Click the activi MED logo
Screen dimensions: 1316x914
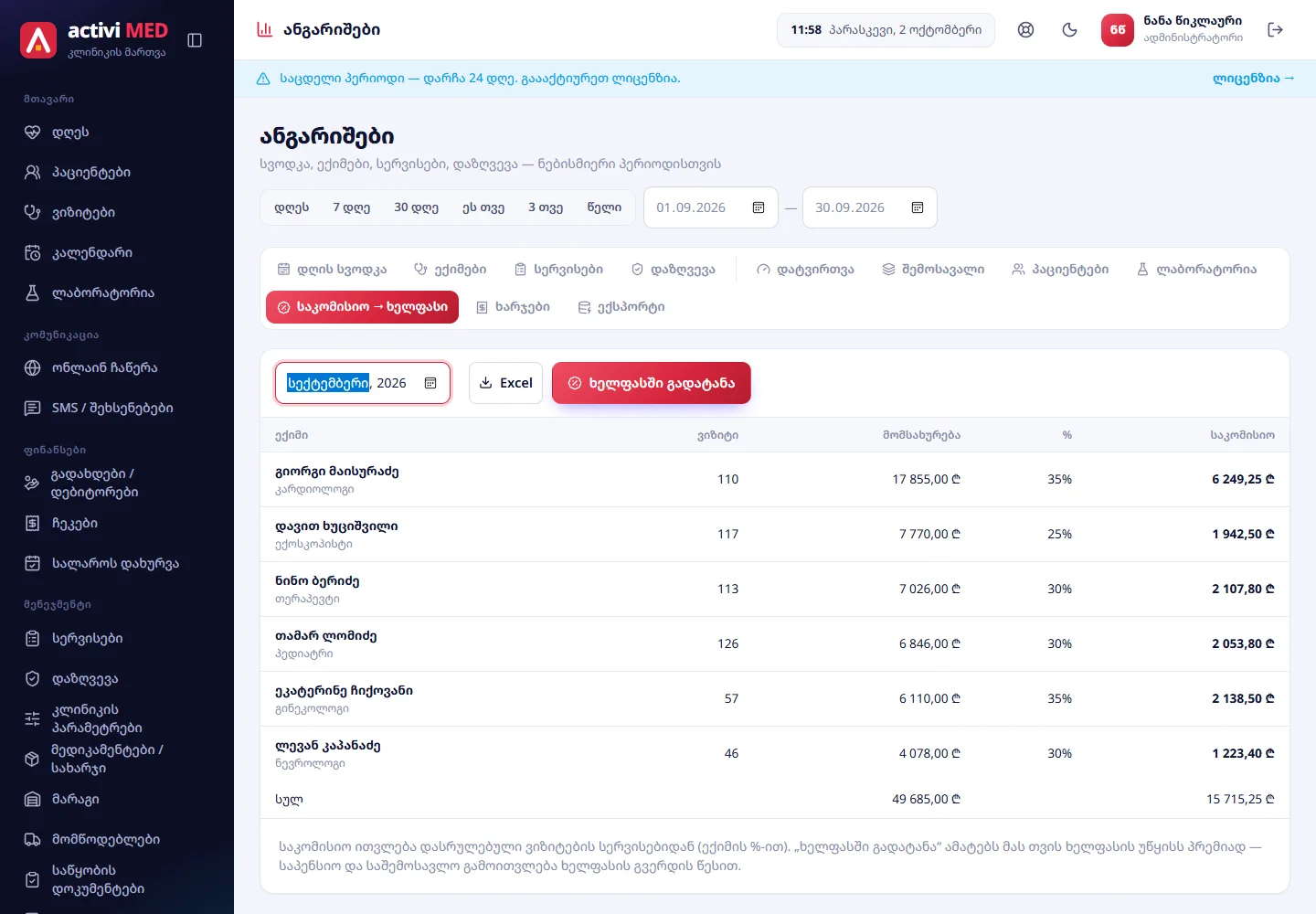(94, 39)
